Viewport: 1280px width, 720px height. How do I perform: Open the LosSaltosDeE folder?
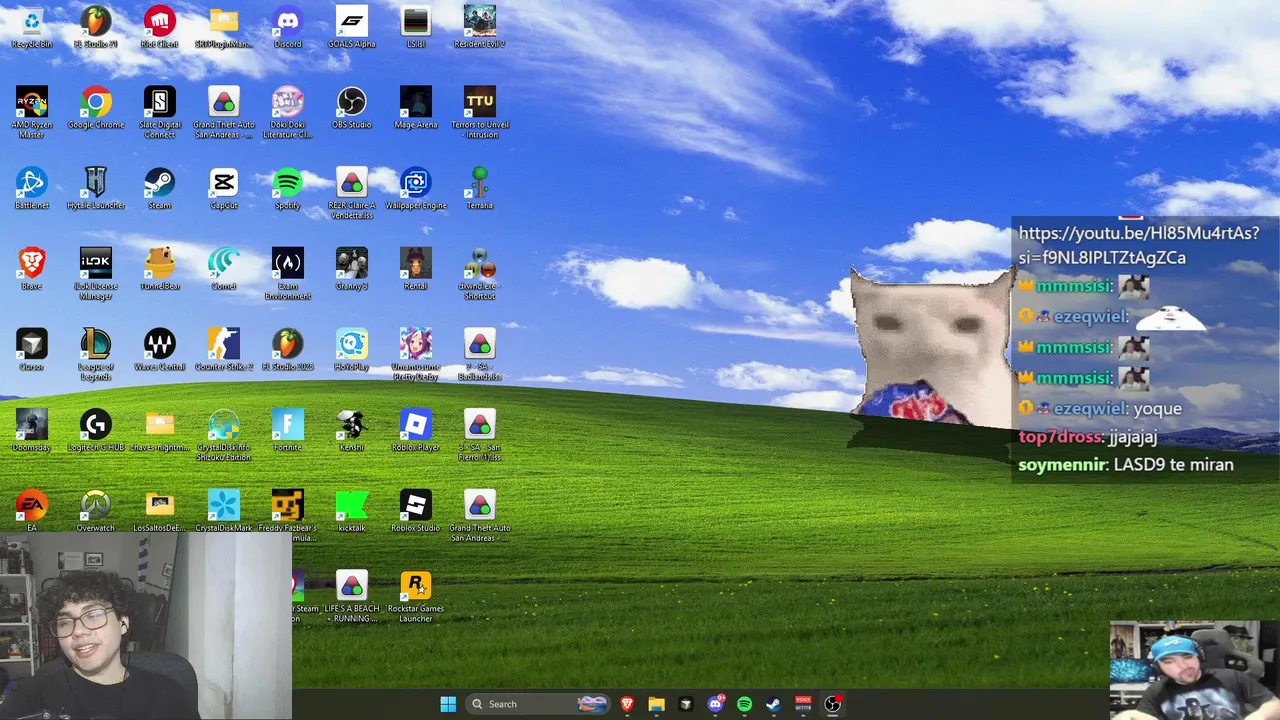point(160,511)
